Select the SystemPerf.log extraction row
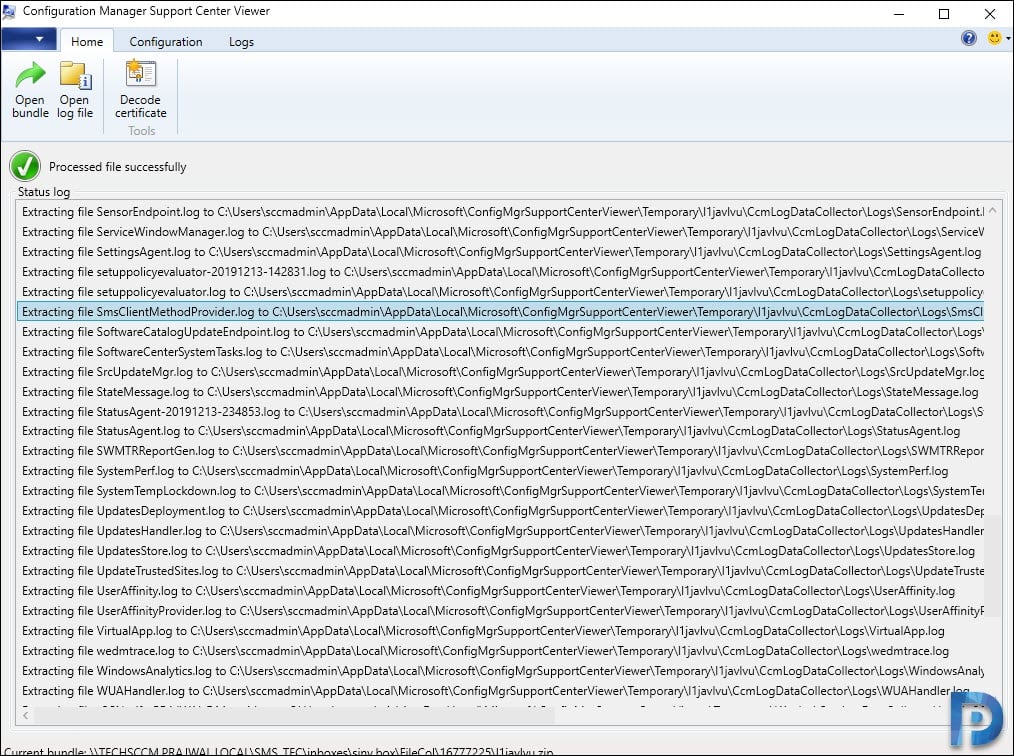The height and width of the screenshot is (756, 1014). 501,471
